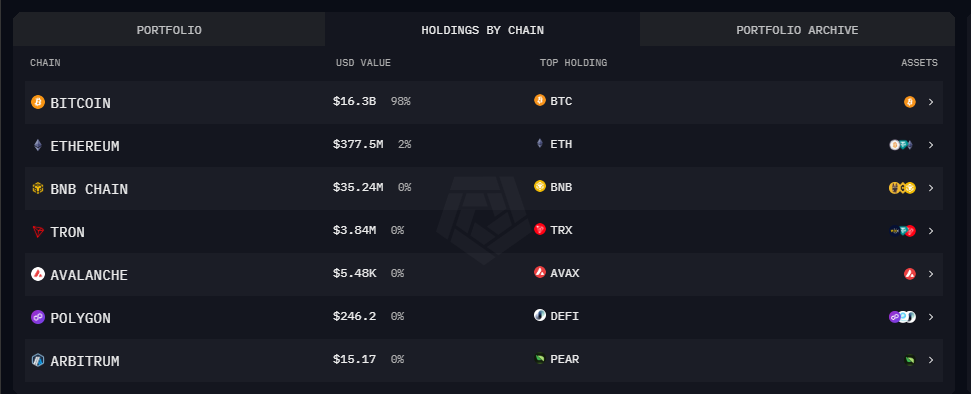Screen dimensions: 971x394
Task: Click the Ethereum chain diamond icon
Action: (x=38, y=146)
